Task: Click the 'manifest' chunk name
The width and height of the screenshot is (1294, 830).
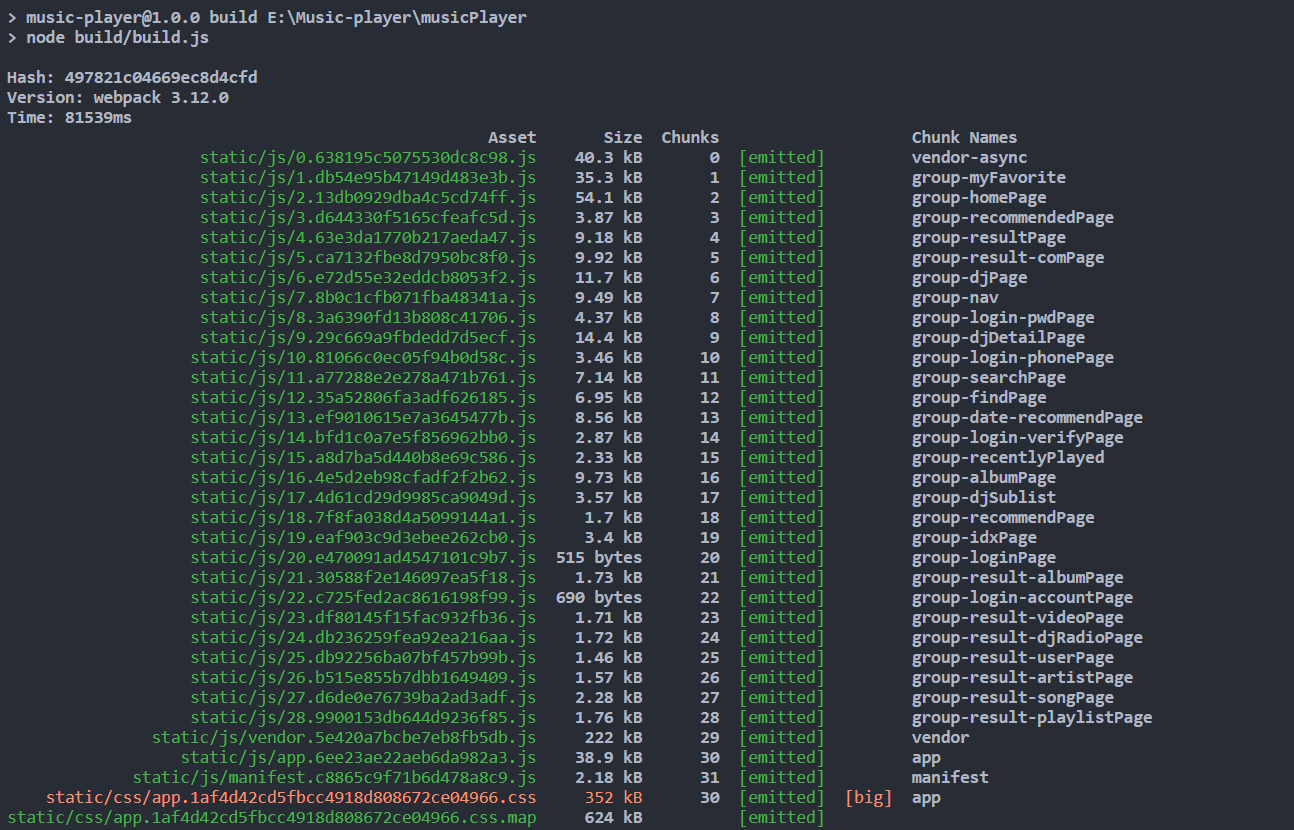Action: (950, 778)
